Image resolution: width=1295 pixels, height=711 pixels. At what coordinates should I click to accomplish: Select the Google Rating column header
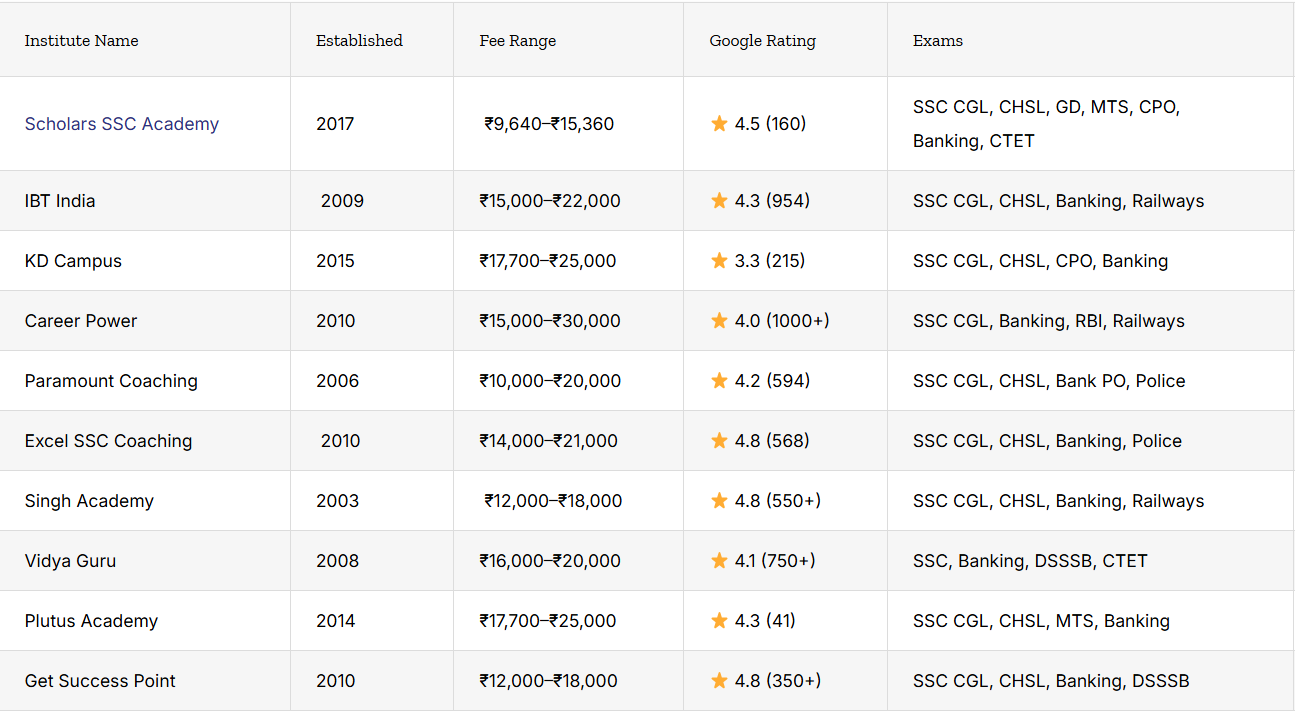[x=762, y=41]
